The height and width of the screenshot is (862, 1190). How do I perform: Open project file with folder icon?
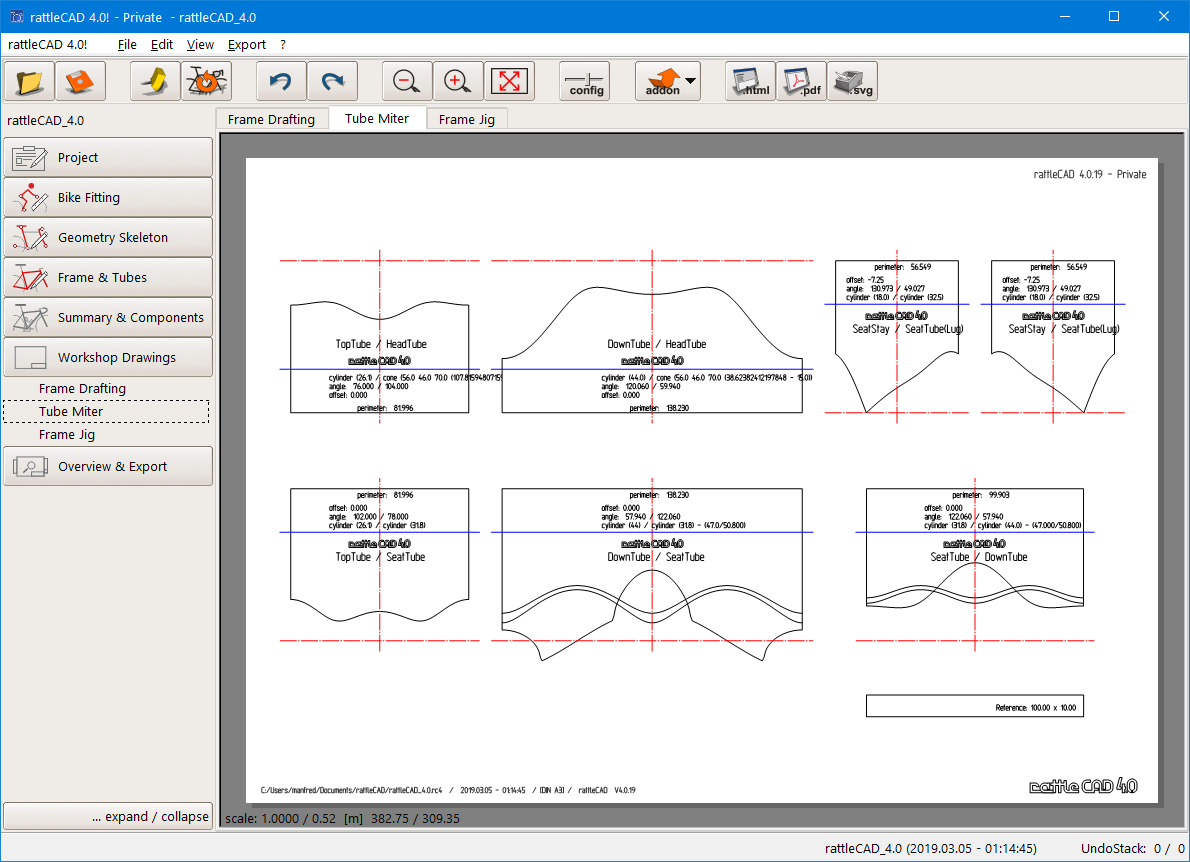click(30, 81)
